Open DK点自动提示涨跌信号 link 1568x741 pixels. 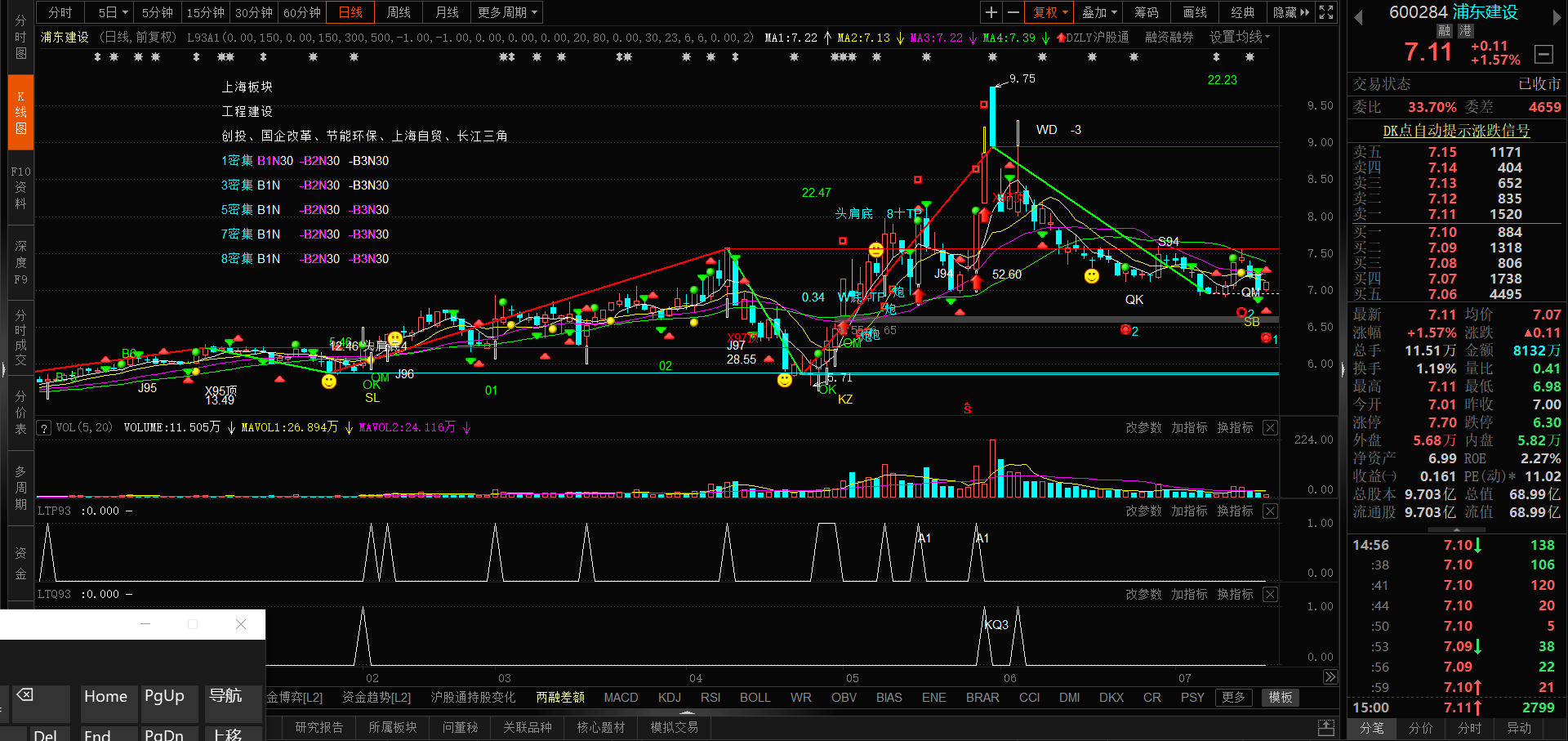click(1456, 131)
